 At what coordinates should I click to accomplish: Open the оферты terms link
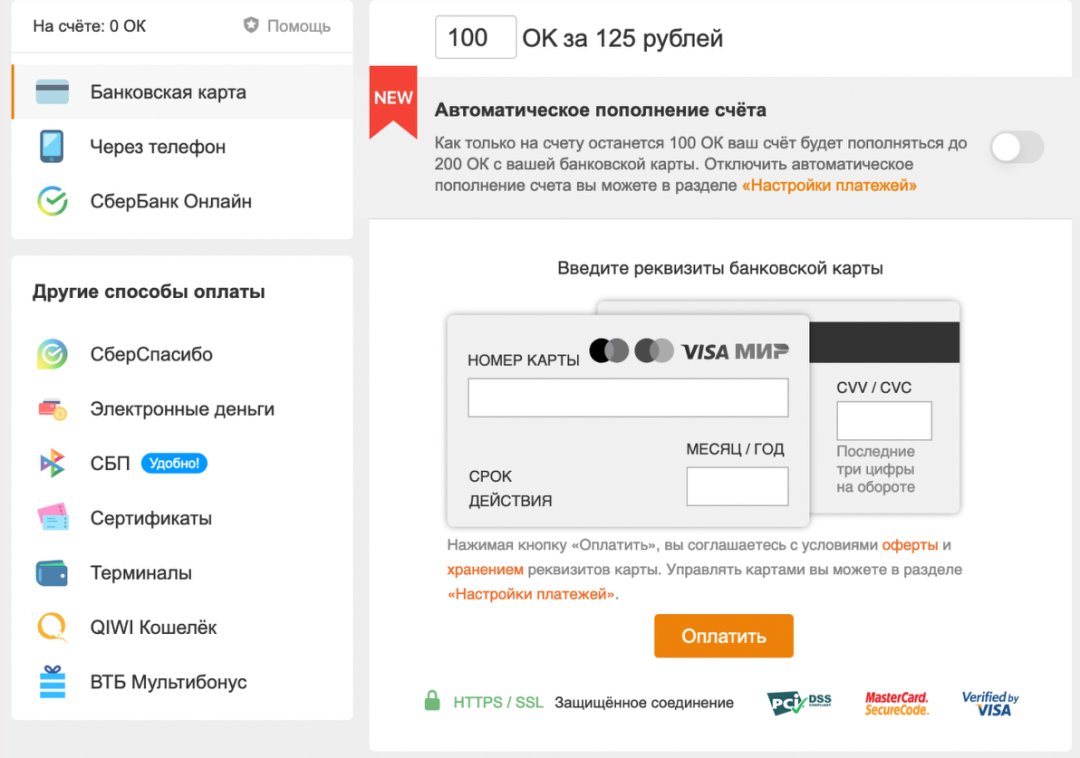(909, 545)
